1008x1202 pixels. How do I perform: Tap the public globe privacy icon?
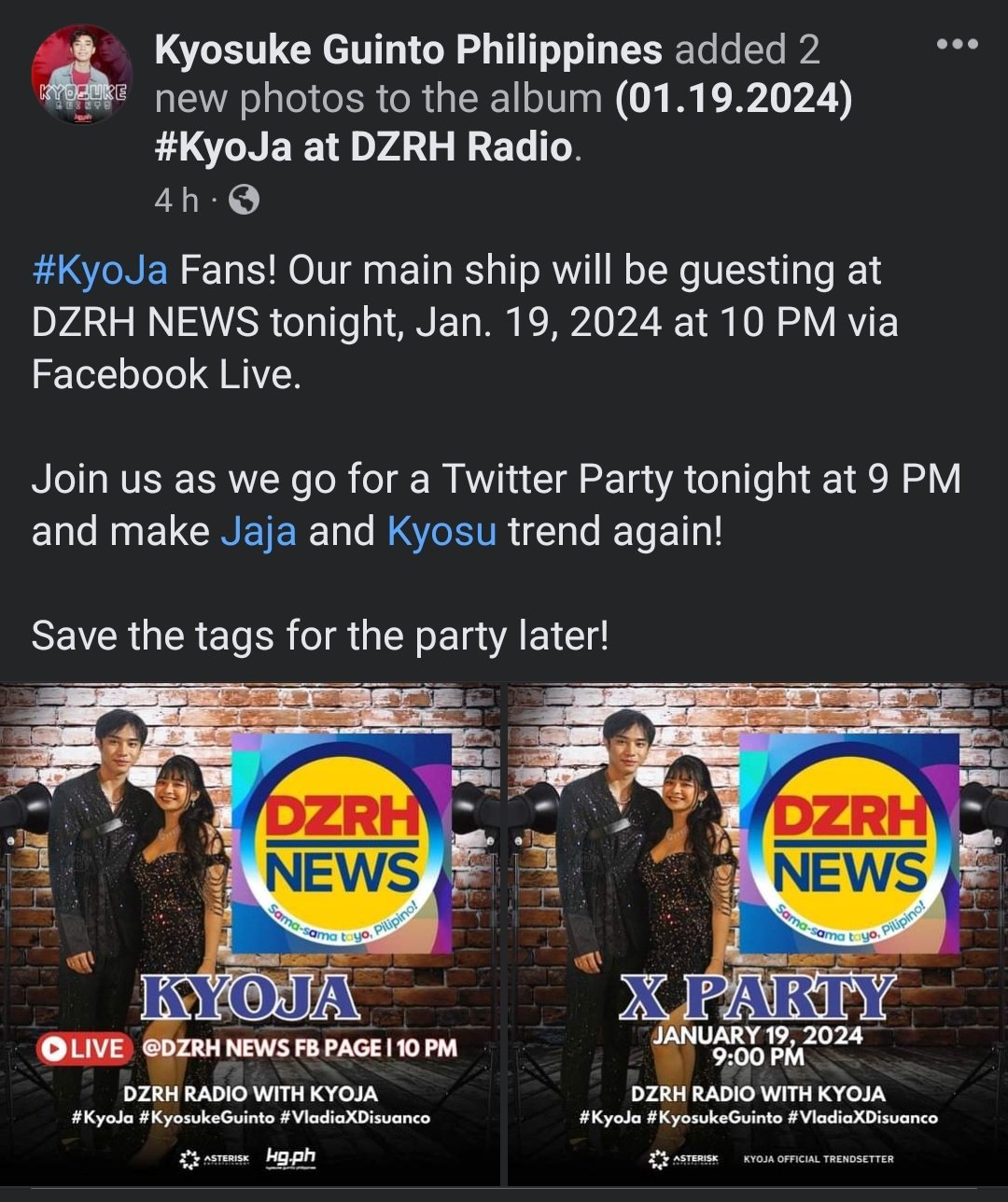[x=245, y=200]
